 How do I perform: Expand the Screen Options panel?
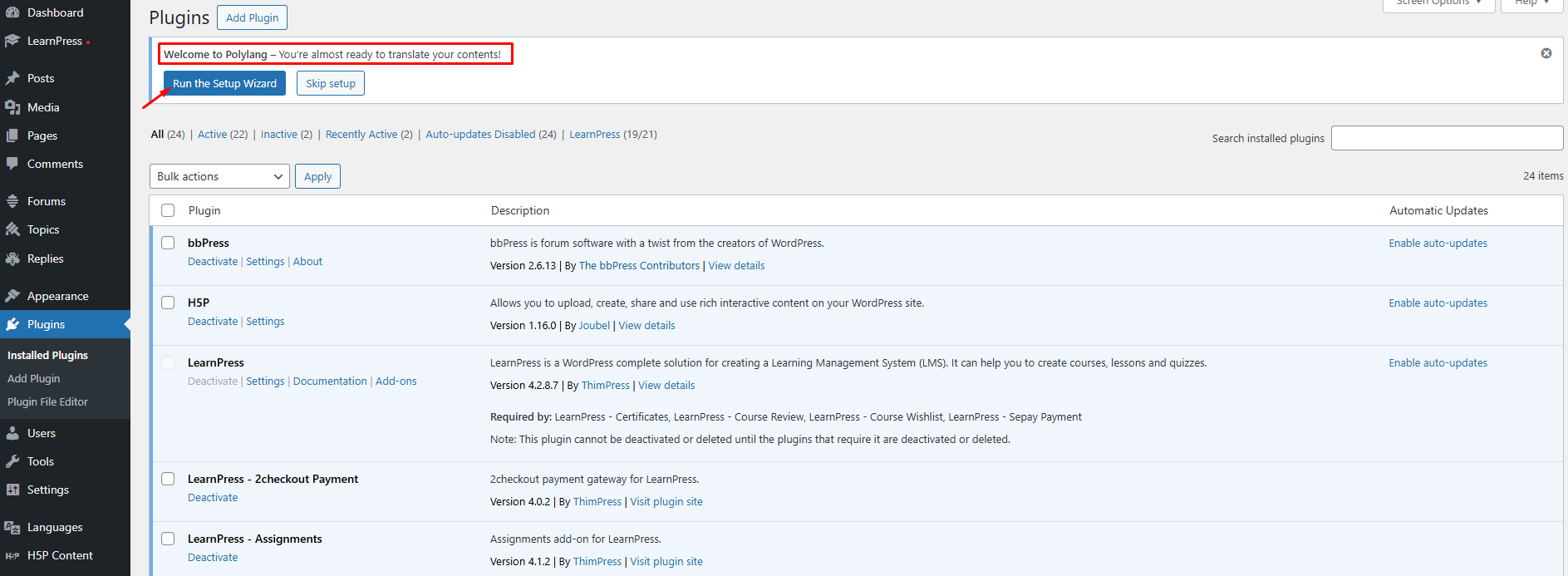coord(1438,3)
